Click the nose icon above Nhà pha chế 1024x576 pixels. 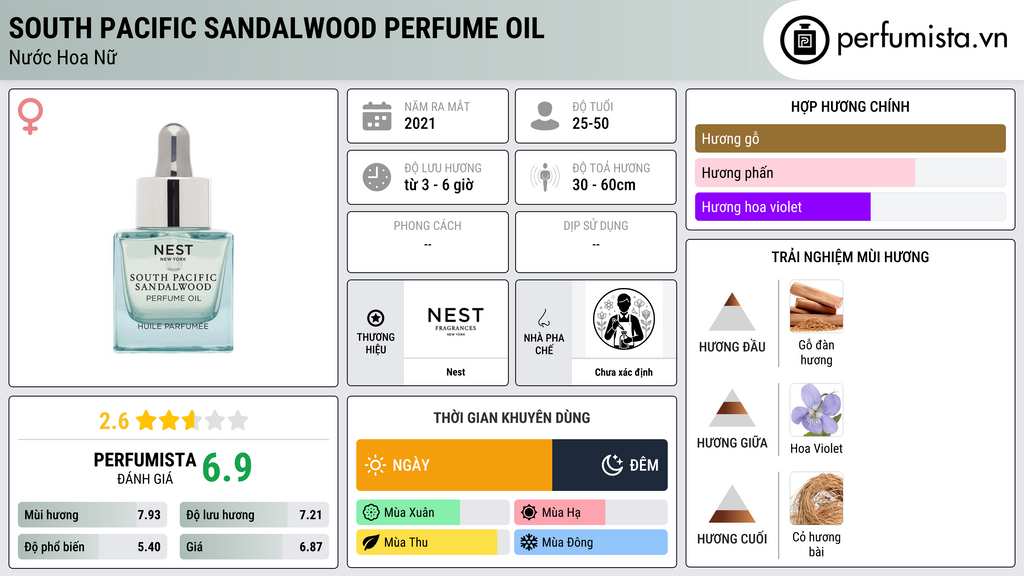pyautogui.click(x=543, y=318)
